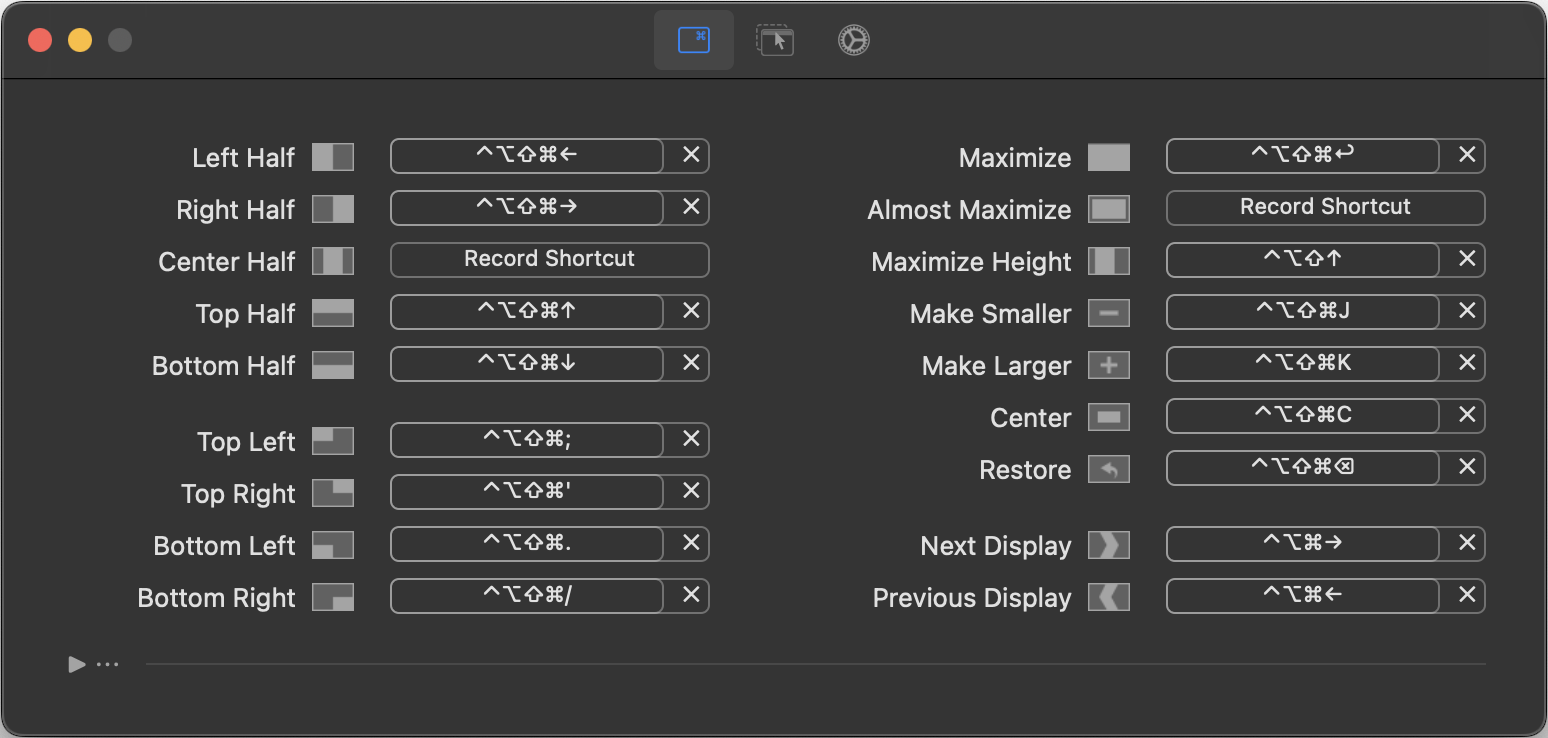Click the Left Half layout icon

coord(332,157)
